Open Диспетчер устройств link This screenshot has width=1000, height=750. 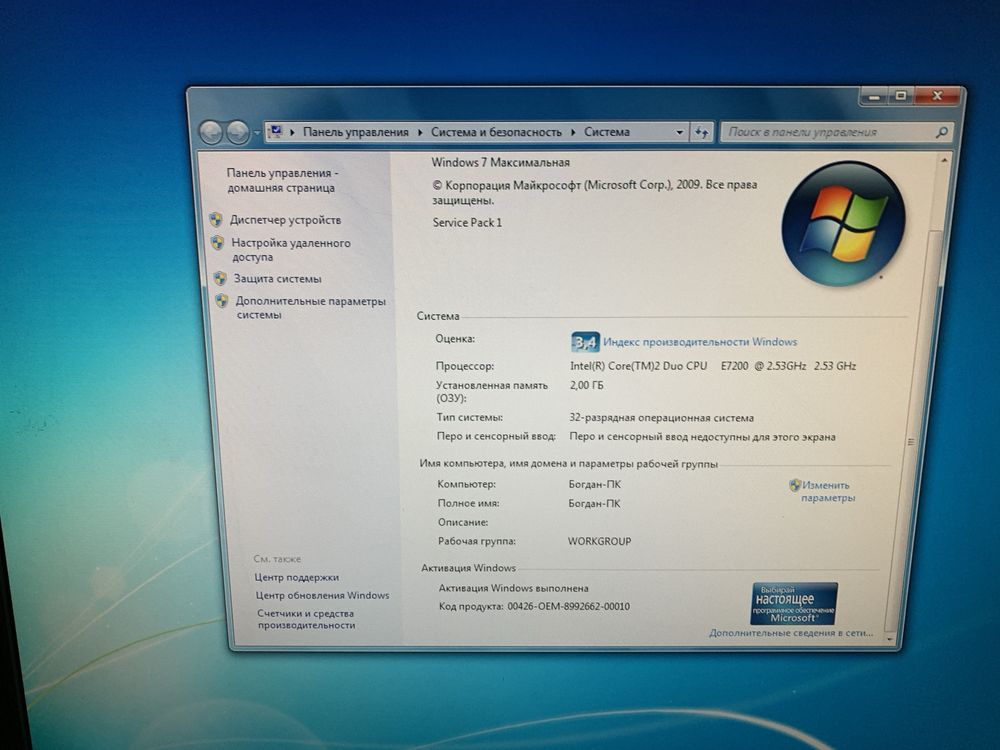pos(286,220)
